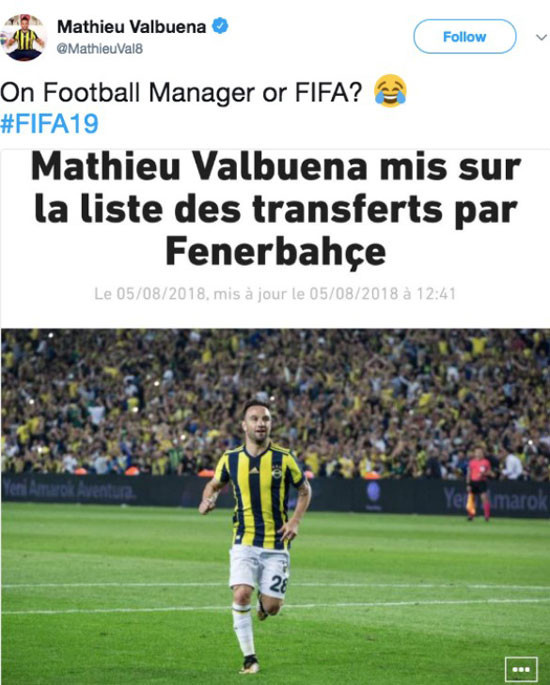
Task: Expand the chevron menu beside Follow
Action: point(542,38)
